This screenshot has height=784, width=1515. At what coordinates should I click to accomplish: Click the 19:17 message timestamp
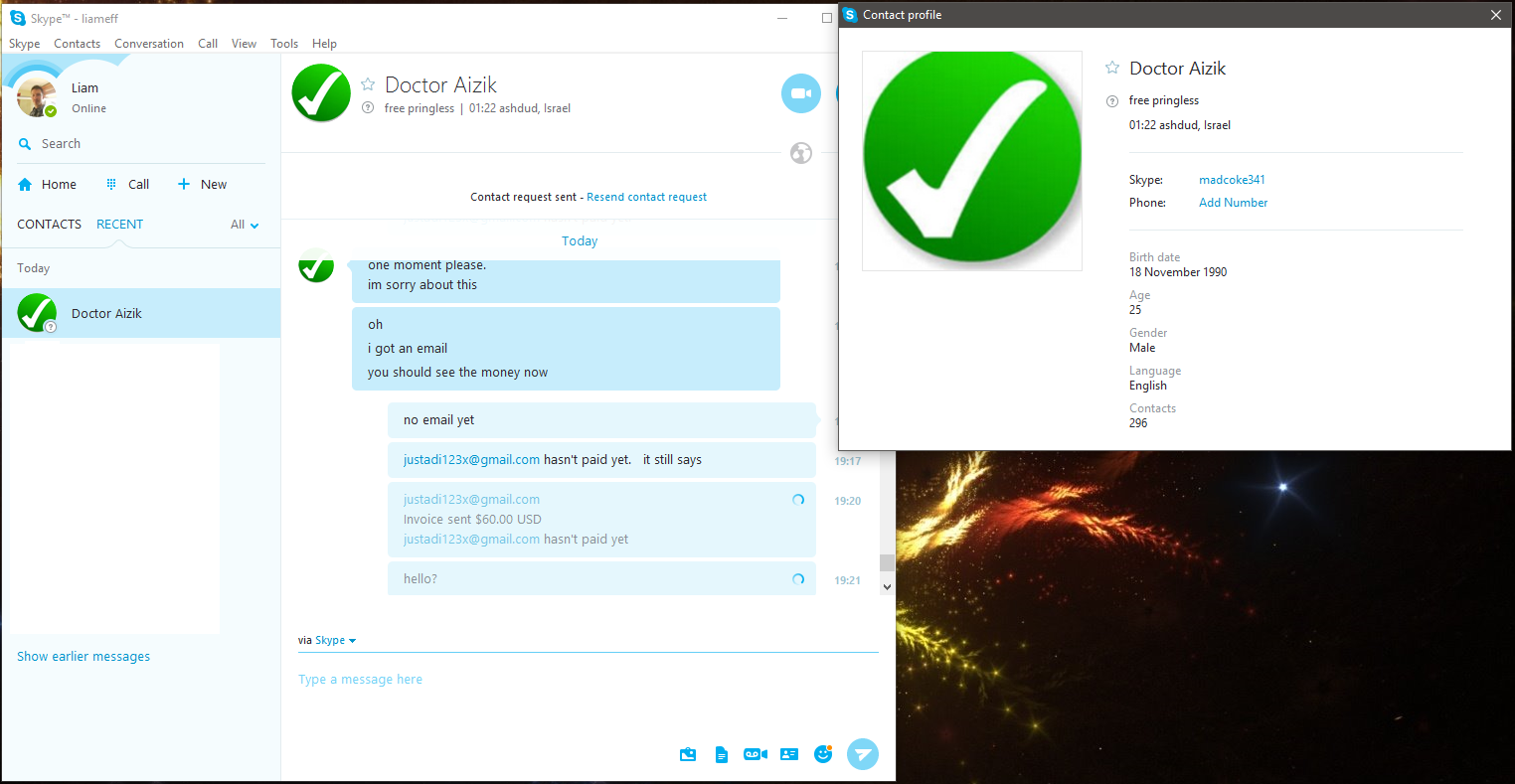(x=847, y=461)
